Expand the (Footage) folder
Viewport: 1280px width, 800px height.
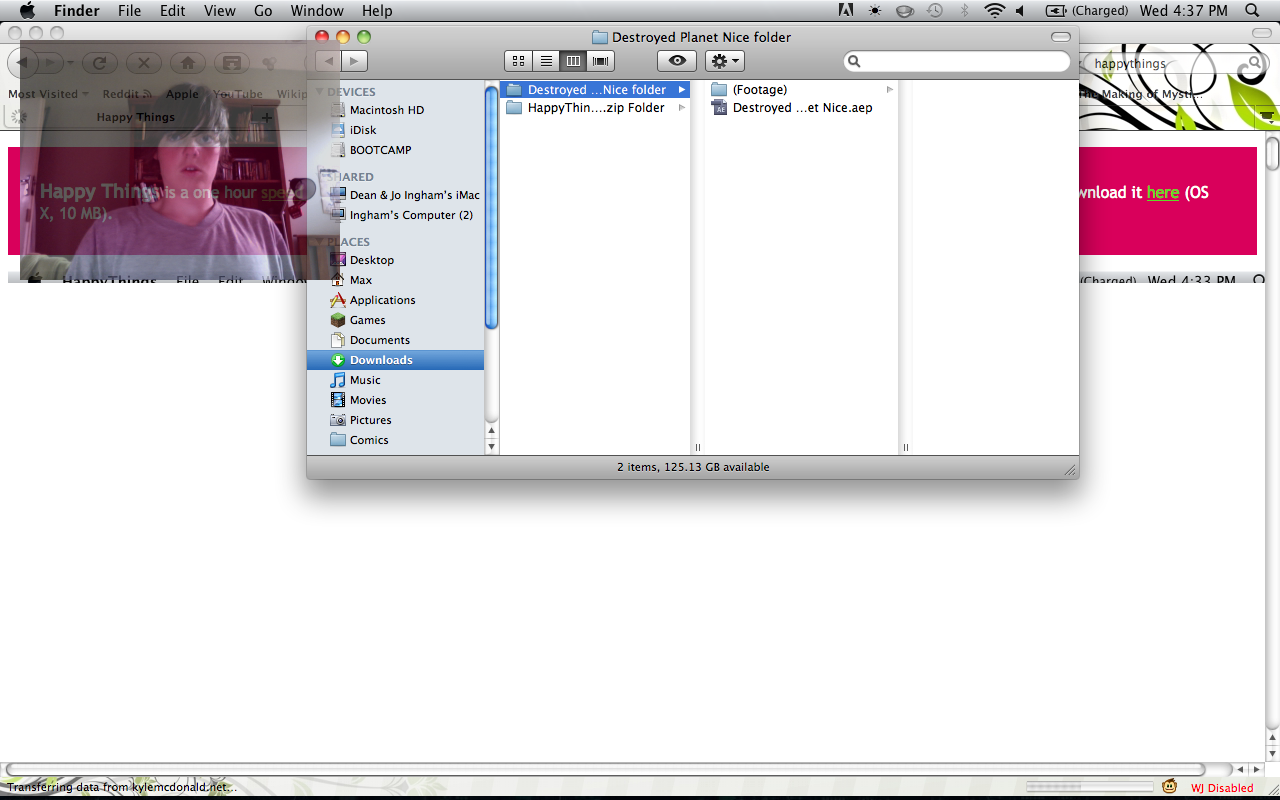759,90
